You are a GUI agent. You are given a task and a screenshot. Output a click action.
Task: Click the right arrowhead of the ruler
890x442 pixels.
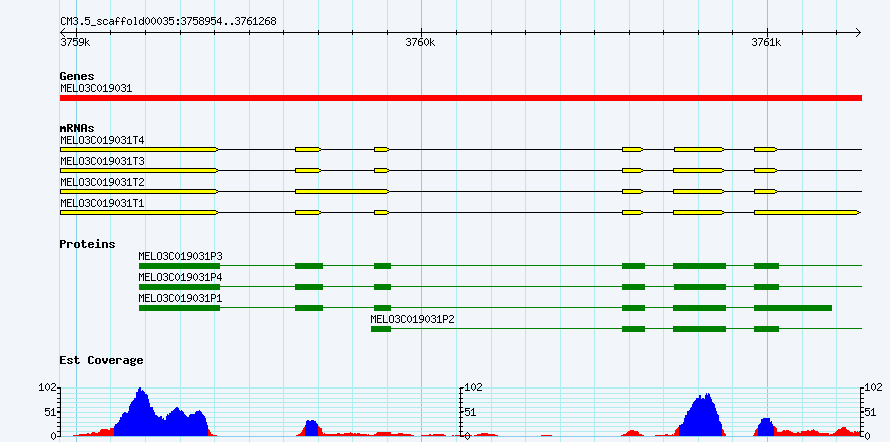pos(858,32)
